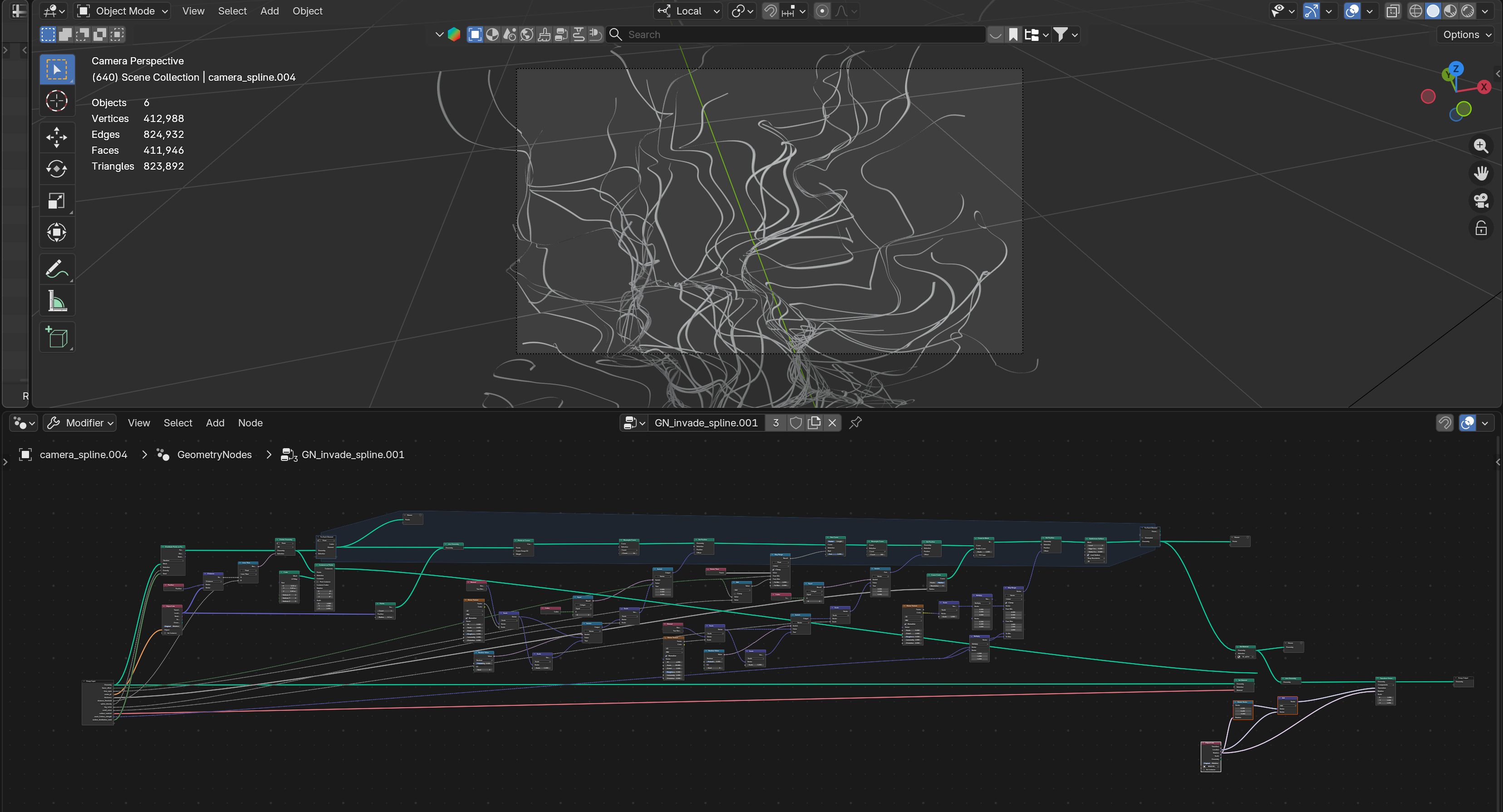This screenshot has width=1503, height=812.
Task: Click the red X axis gizmo
Action: pyautogui.click(x=1484, y=87)
